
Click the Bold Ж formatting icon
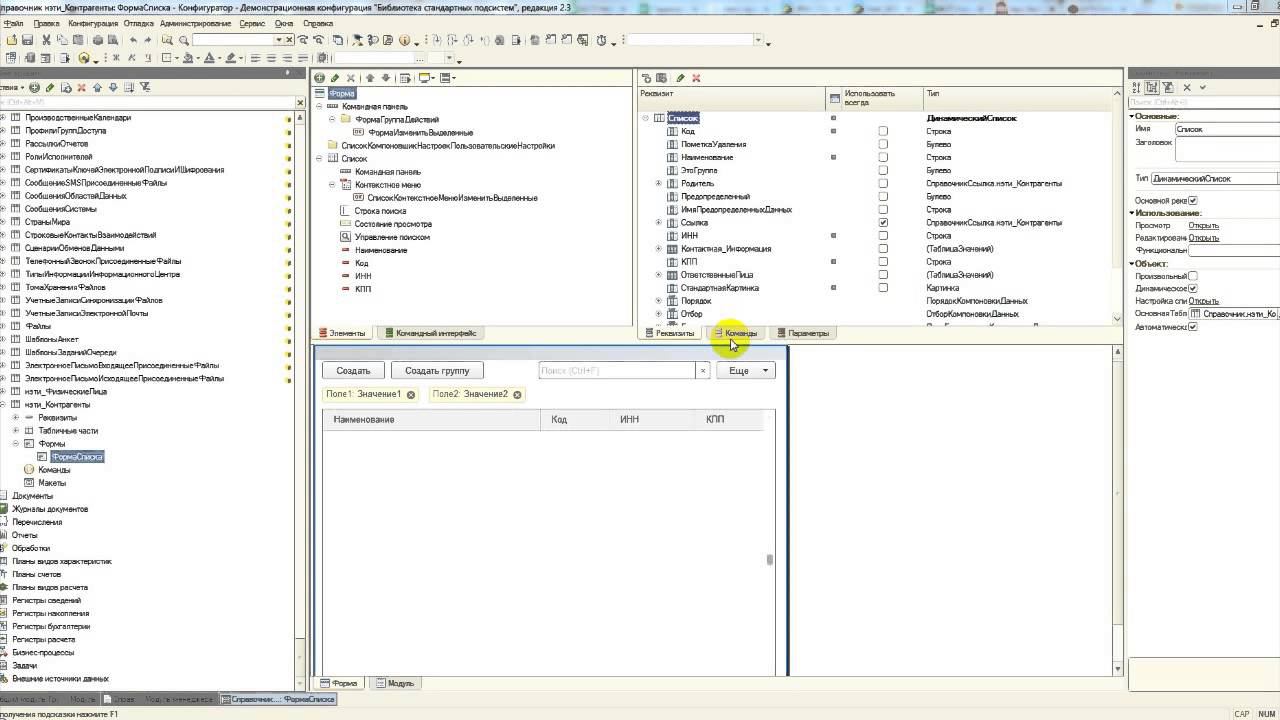[116, 58]
